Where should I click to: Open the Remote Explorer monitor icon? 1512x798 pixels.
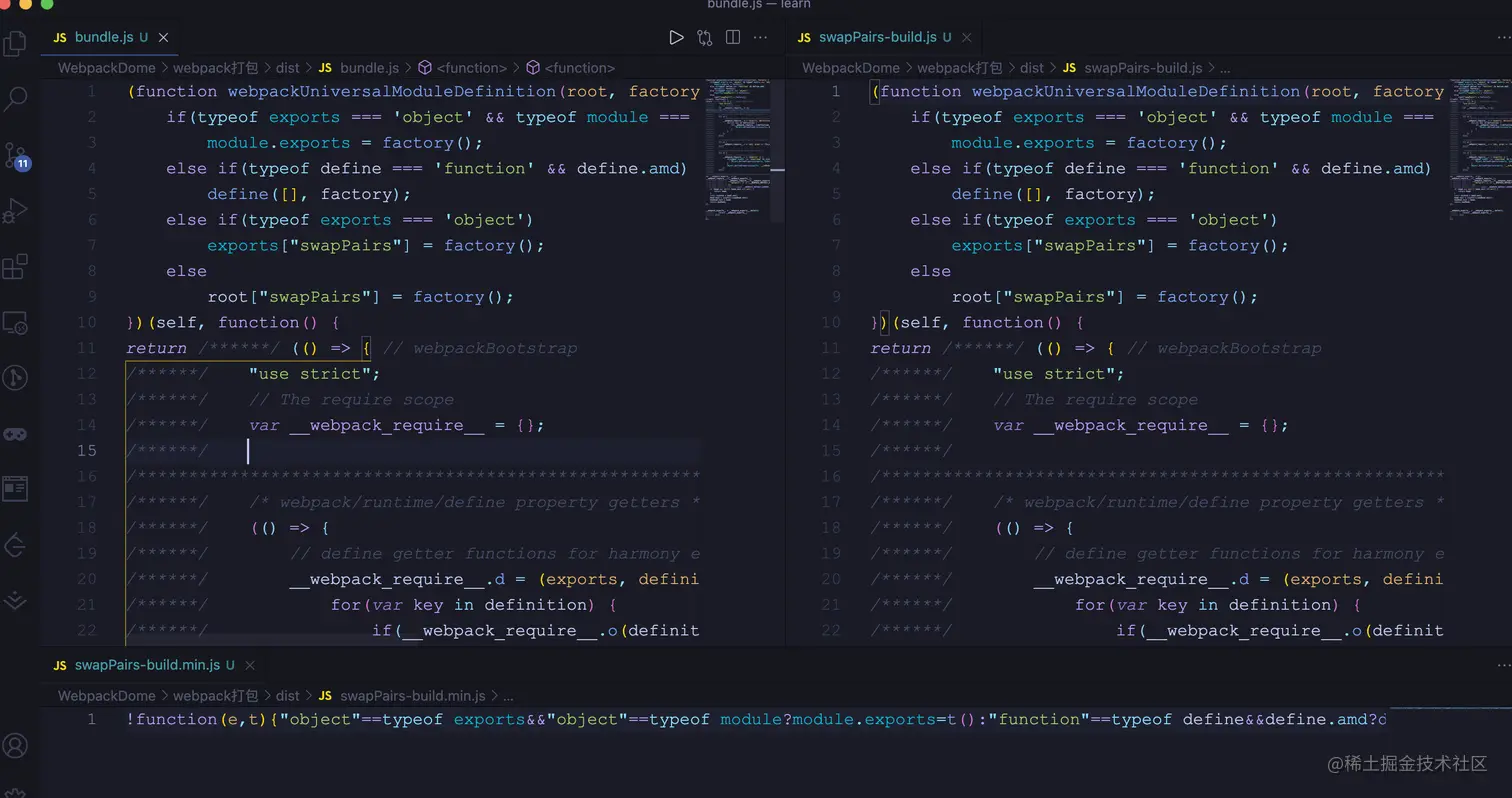[x=15, y=323]
